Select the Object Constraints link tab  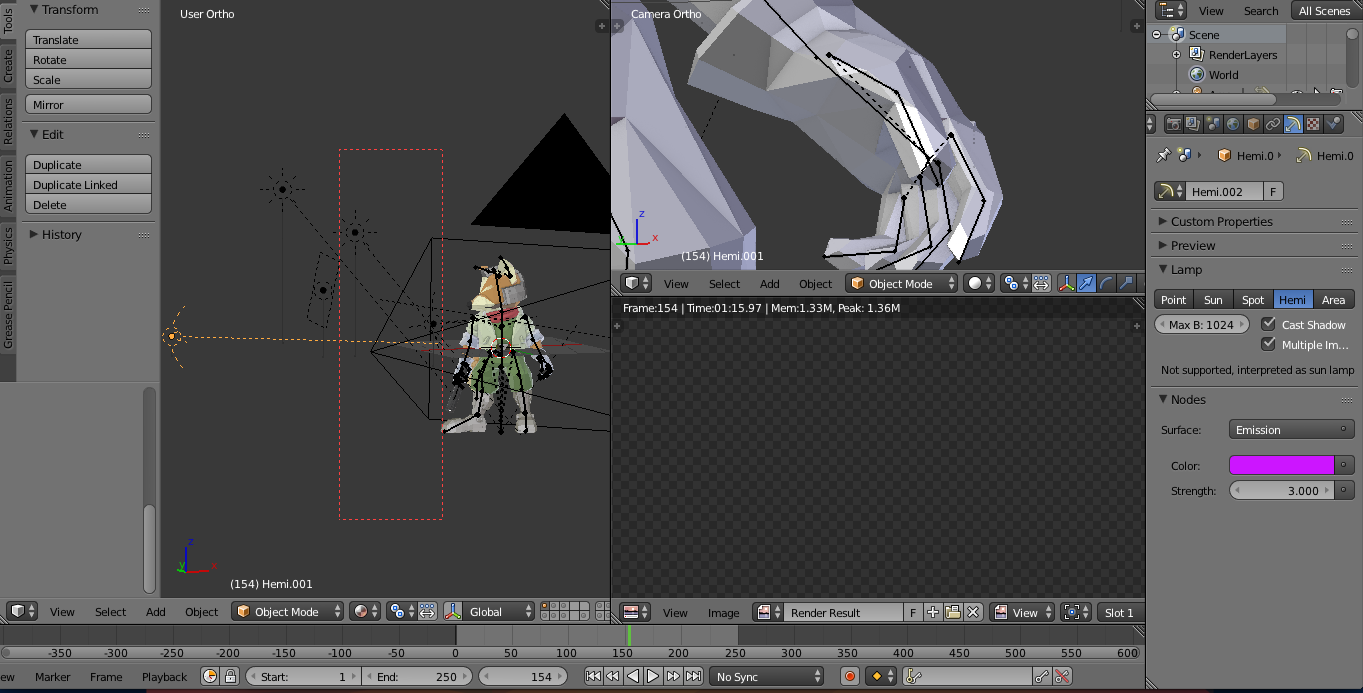1272,122
